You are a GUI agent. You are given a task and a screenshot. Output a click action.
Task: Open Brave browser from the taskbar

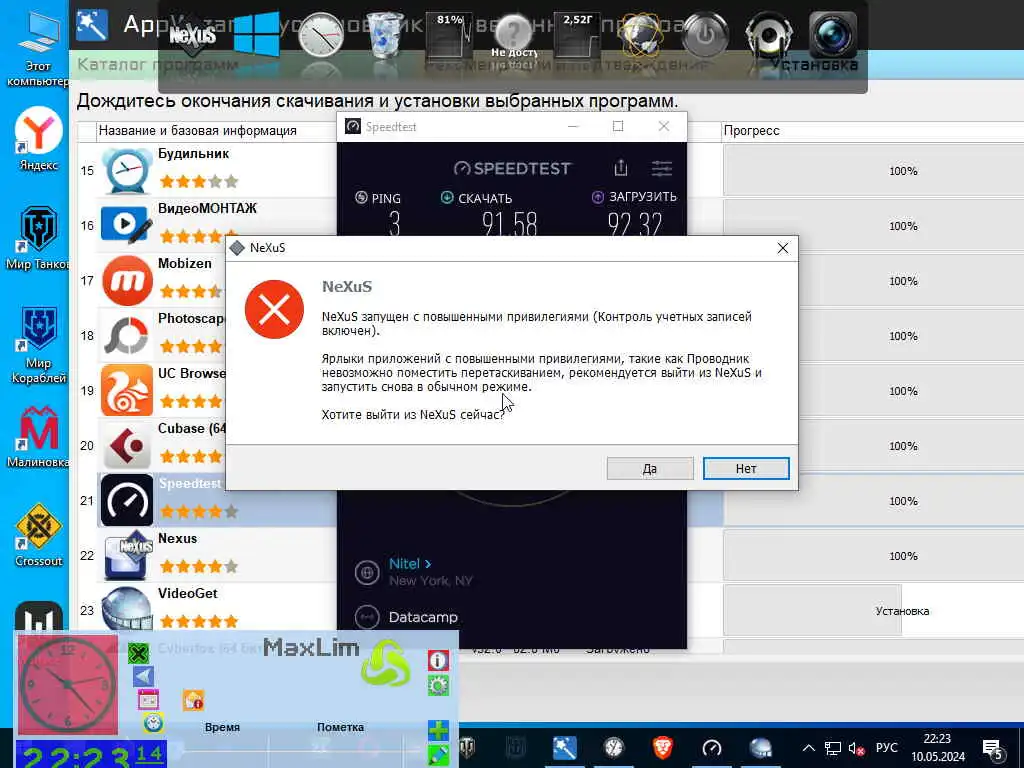pos(662,748)
